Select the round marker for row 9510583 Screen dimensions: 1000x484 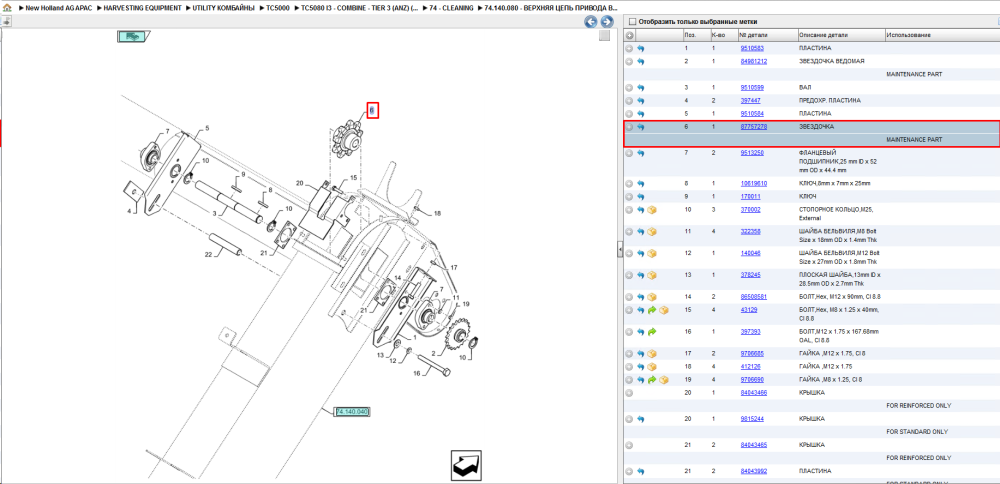tap(629, 48)
